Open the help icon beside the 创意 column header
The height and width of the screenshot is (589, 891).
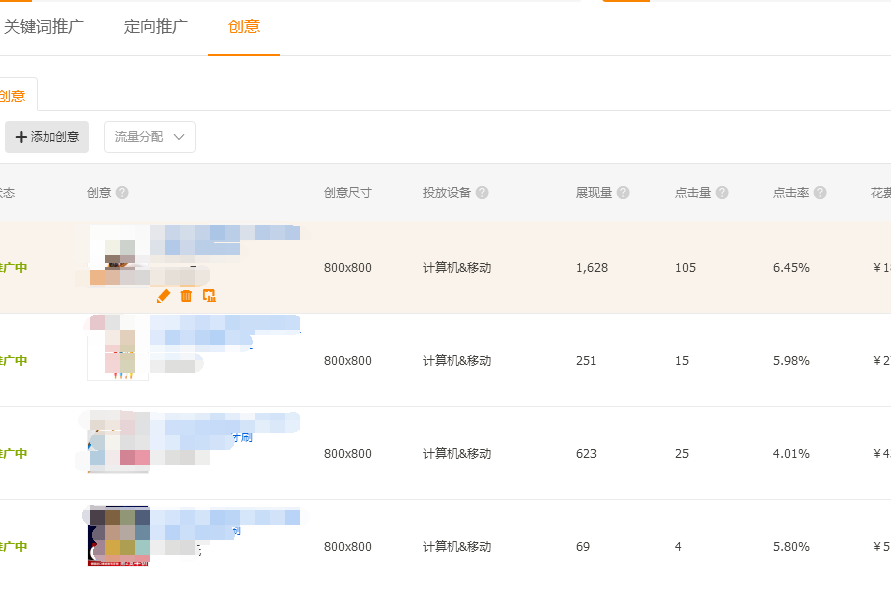pyautogui.click(x=122, y=192)
